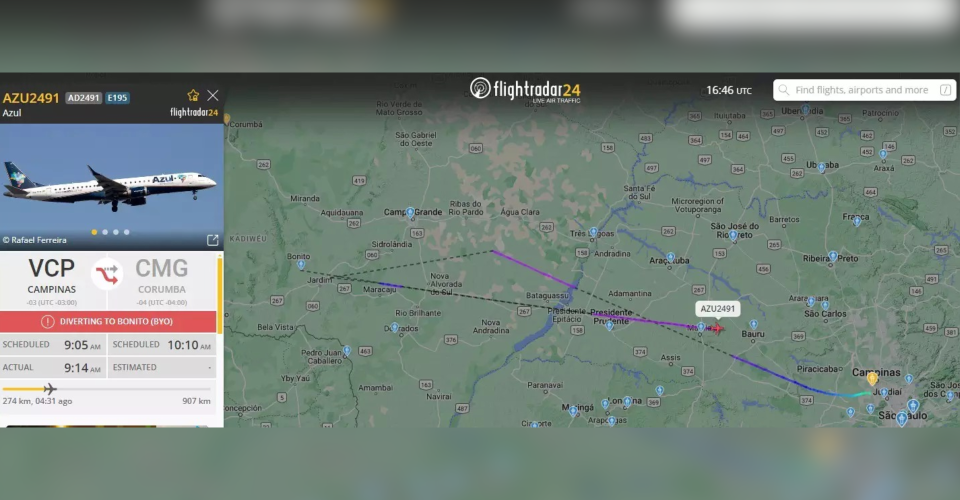
Task: Click the Campinas yellow origin airport pin
Action: (x=872, y=379)
